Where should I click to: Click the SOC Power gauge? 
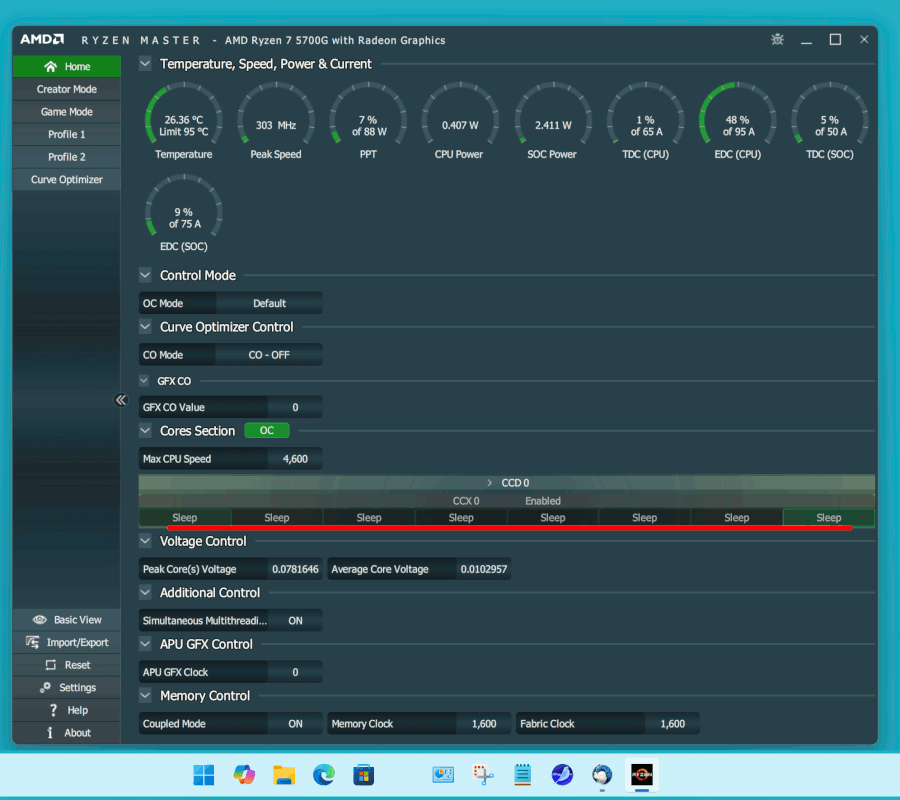pos(553,122)
